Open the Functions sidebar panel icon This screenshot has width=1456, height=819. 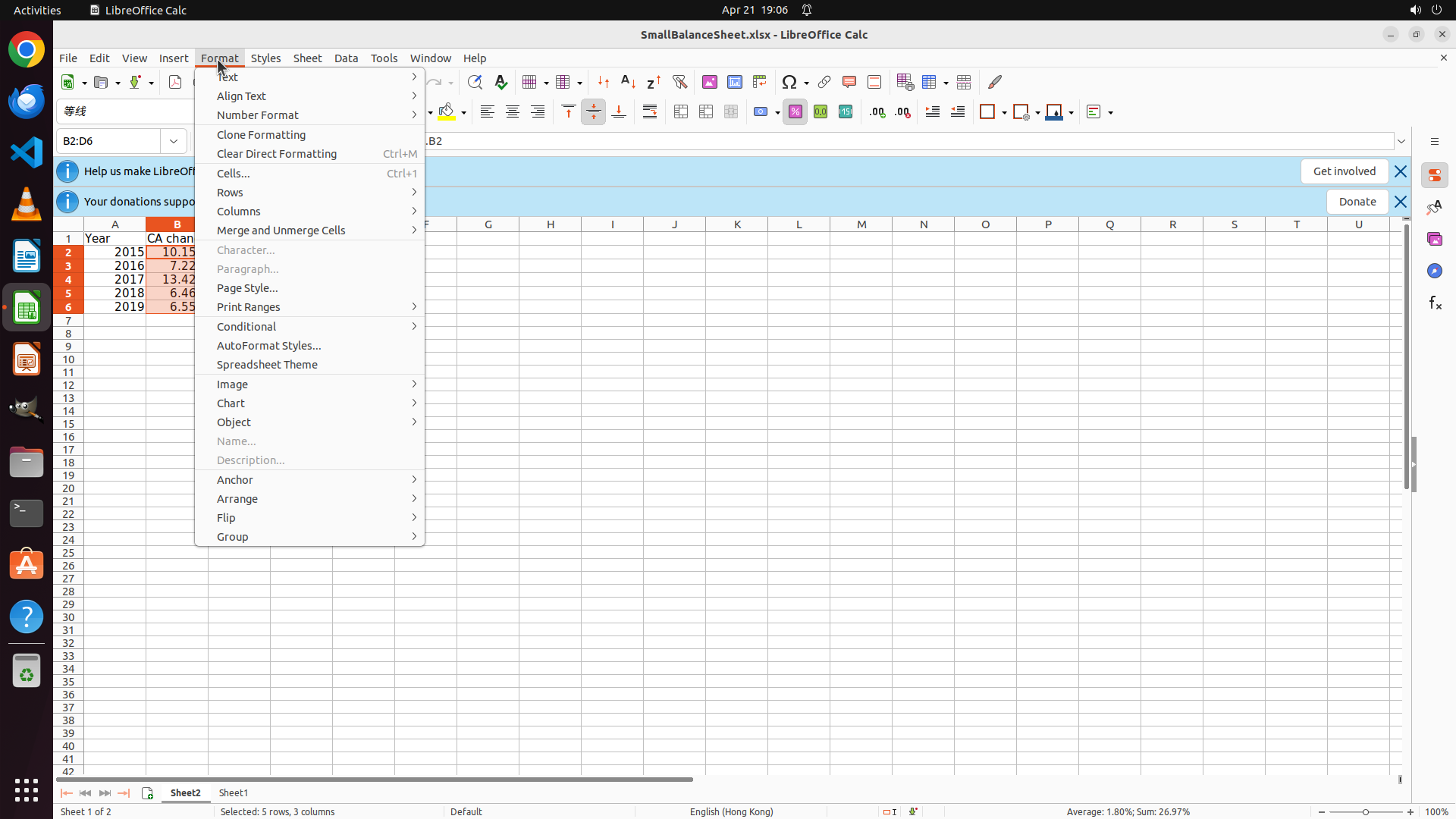1435,303
